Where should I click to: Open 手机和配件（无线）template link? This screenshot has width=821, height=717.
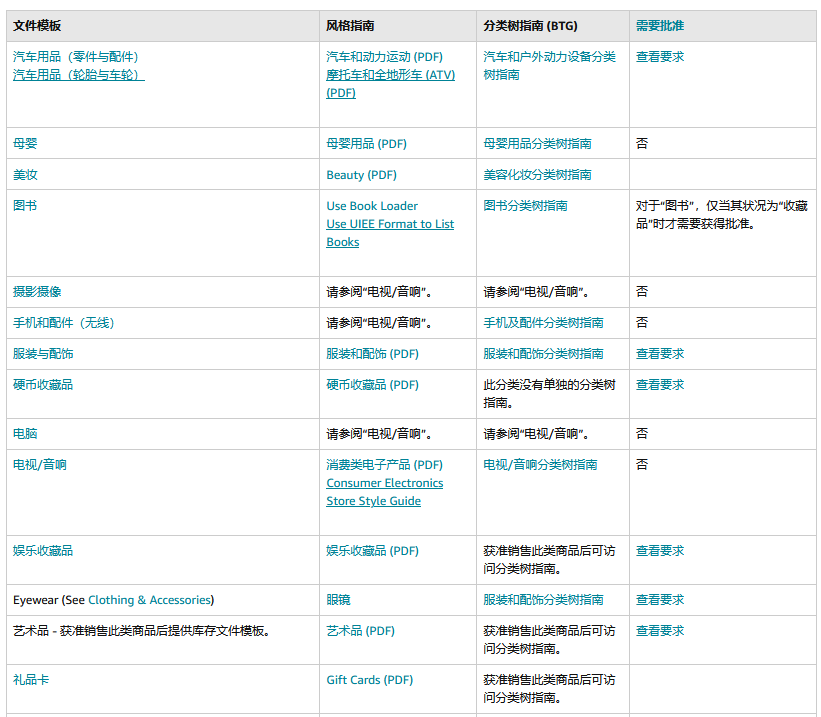(x=63, y=323)
